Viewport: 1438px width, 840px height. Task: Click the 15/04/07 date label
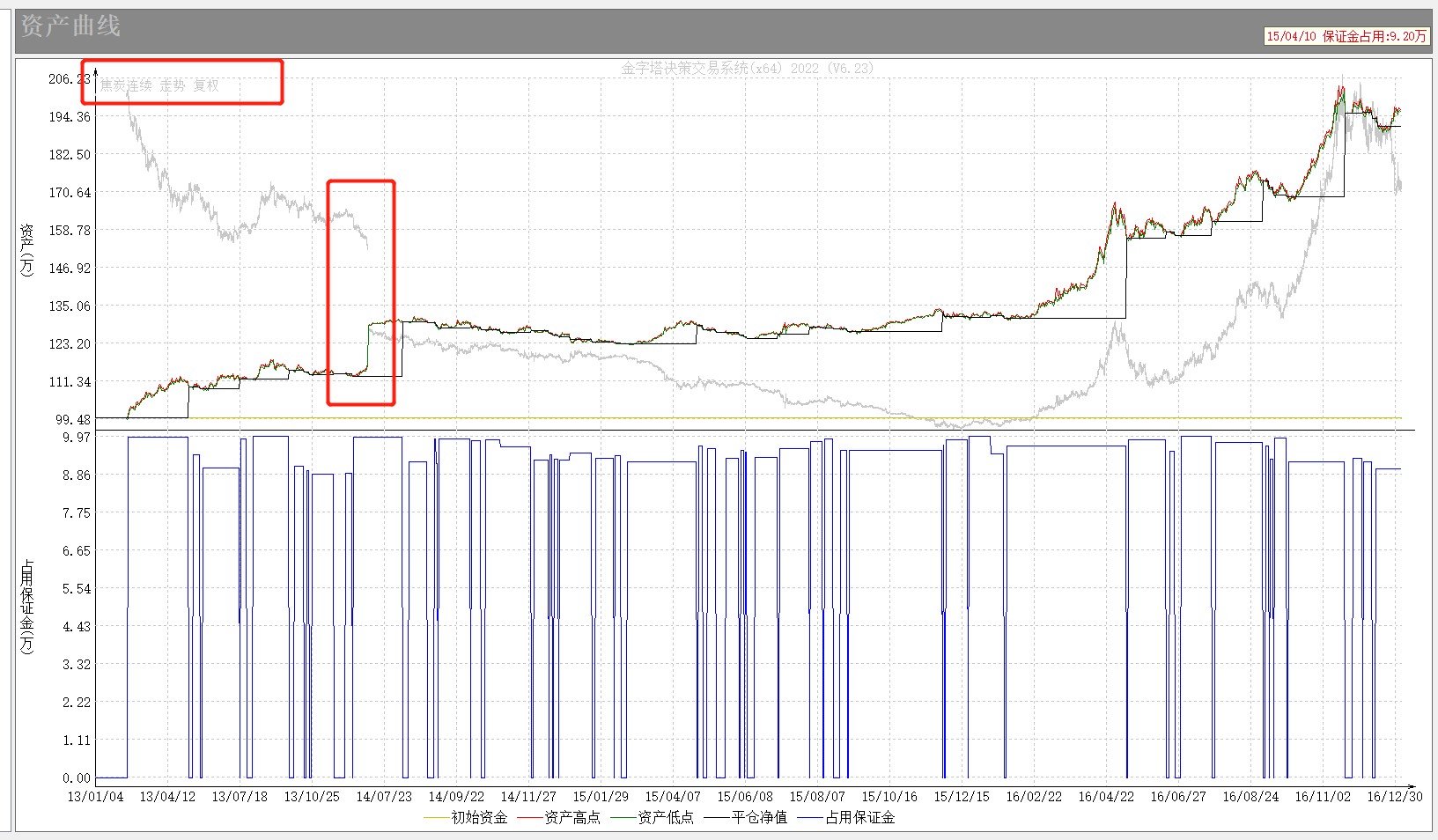point(673,797)
